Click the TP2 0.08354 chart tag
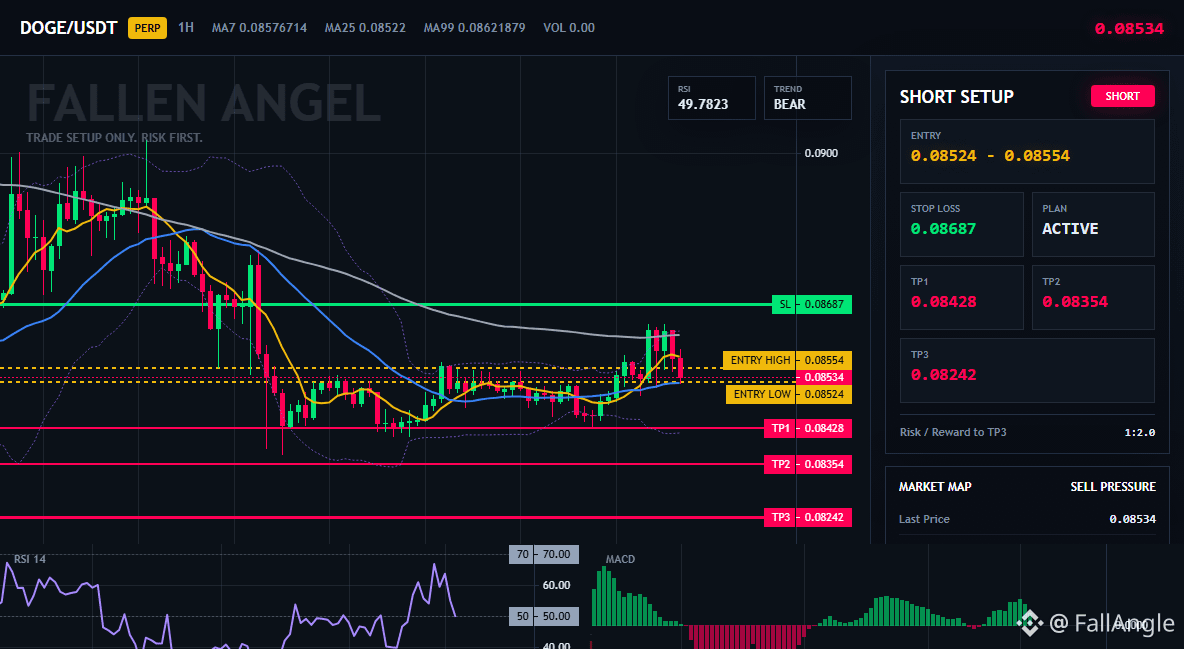Image resolution: width=1184 pixels, height=649 pixels. coord(807,464)
